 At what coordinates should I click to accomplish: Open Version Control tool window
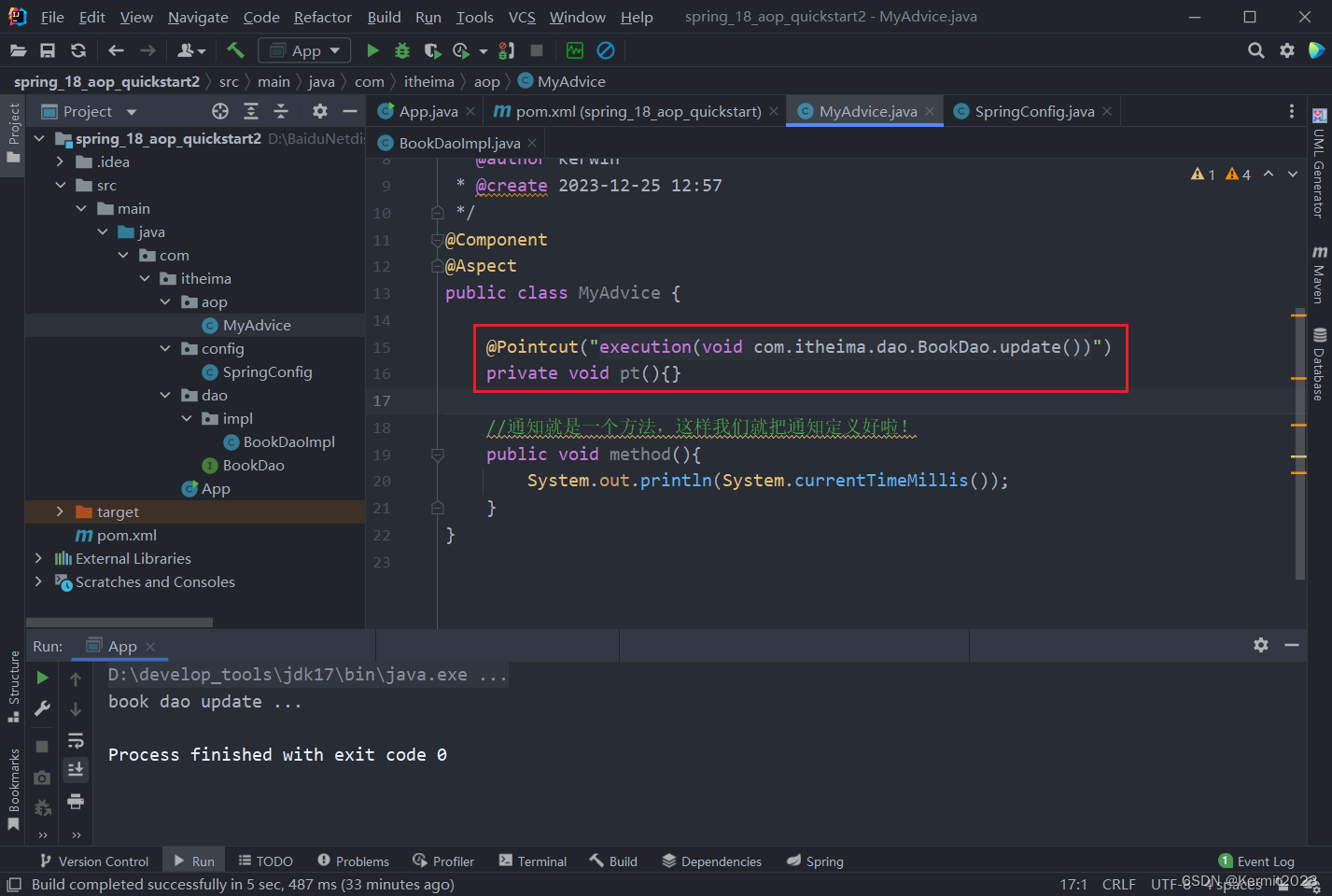coord(93,861)
